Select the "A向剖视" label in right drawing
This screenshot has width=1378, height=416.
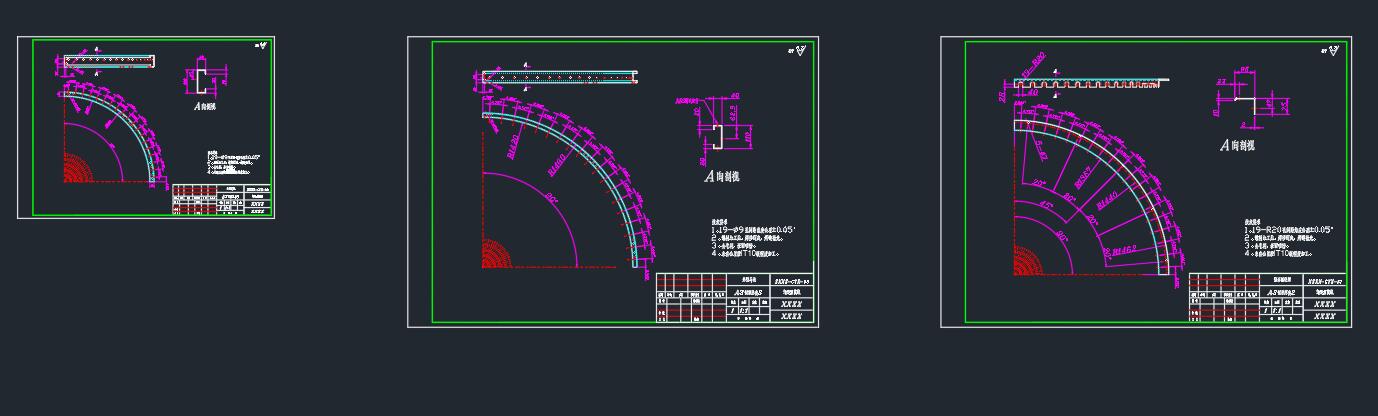[x=1237, y=145]
